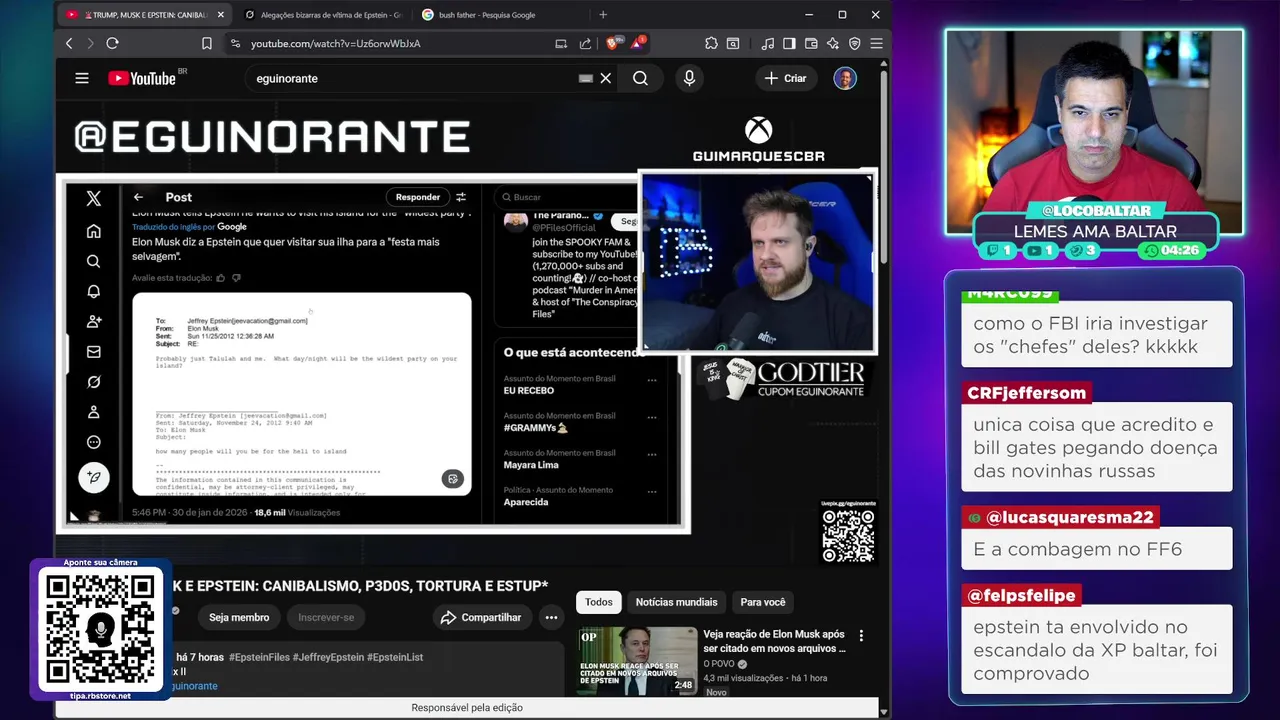
Task: Open a new browser tab
Action: click(603, 15)
